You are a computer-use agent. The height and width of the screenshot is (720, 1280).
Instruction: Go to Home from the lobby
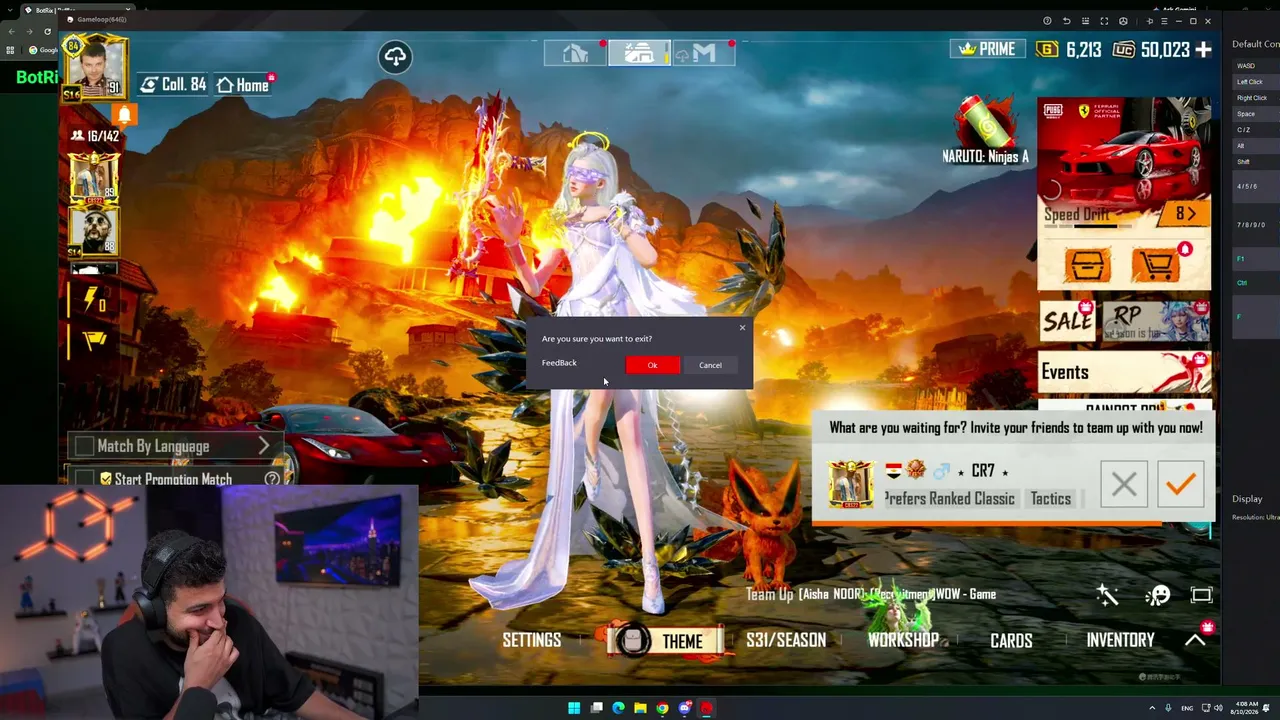[x=243, y=85]
